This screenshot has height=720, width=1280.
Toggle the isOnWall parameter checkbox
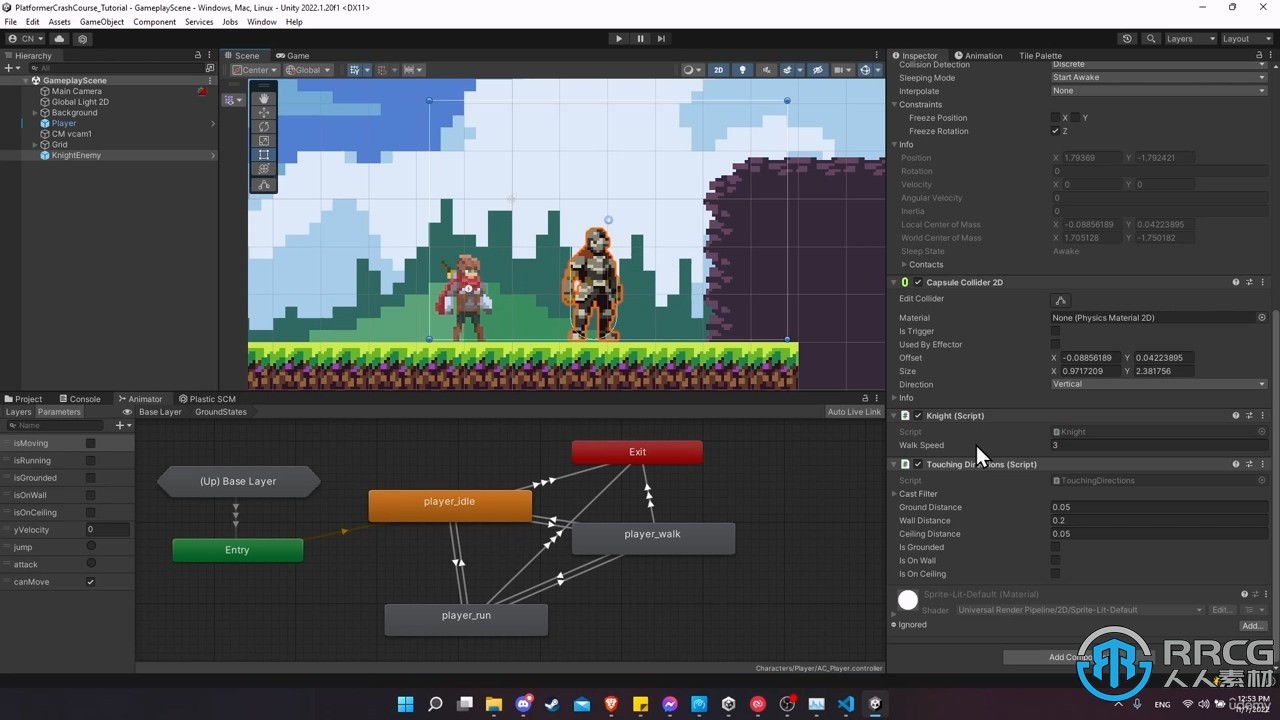pyautogui.click(x=90, y=495)
